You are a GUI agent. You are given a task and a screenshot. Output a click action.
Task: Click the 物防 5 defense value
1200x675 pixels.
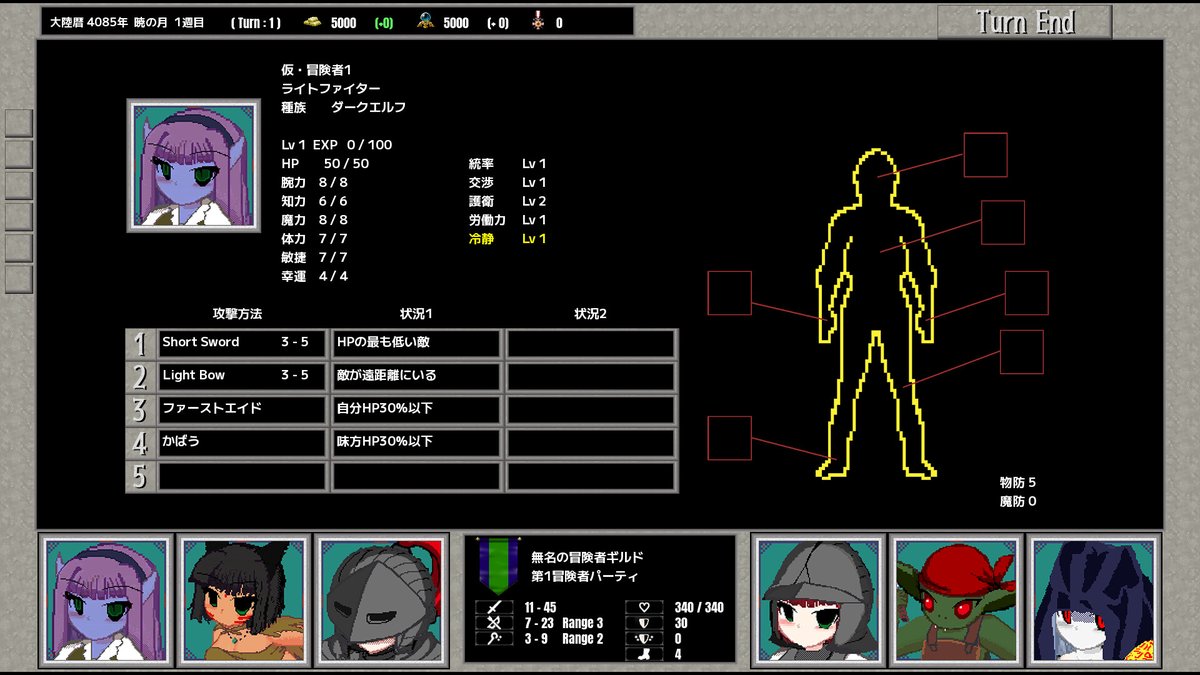pyautogui.click(x=1018, y=482)
